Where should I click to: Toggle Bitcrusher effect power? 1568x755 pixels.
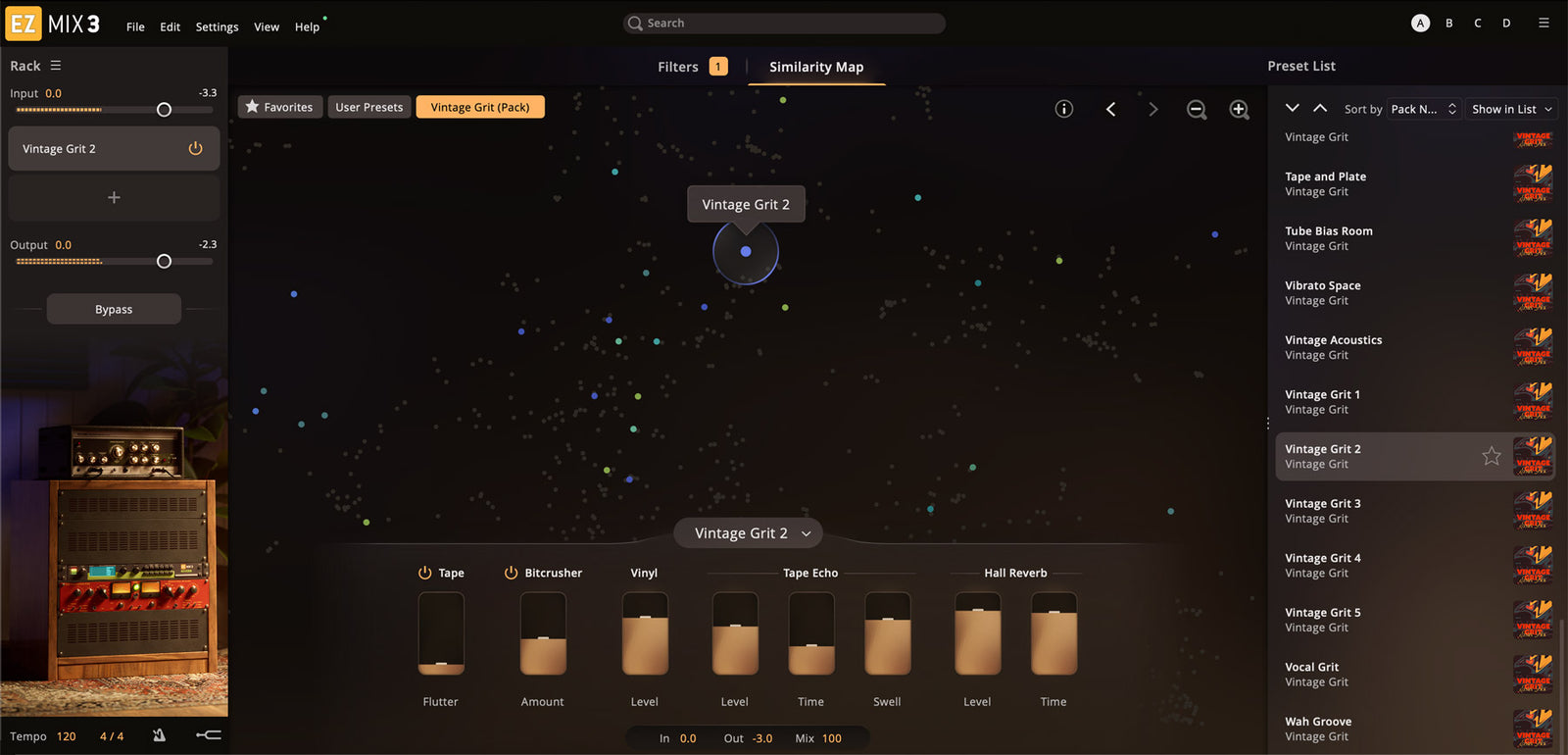tap(511, 573)
